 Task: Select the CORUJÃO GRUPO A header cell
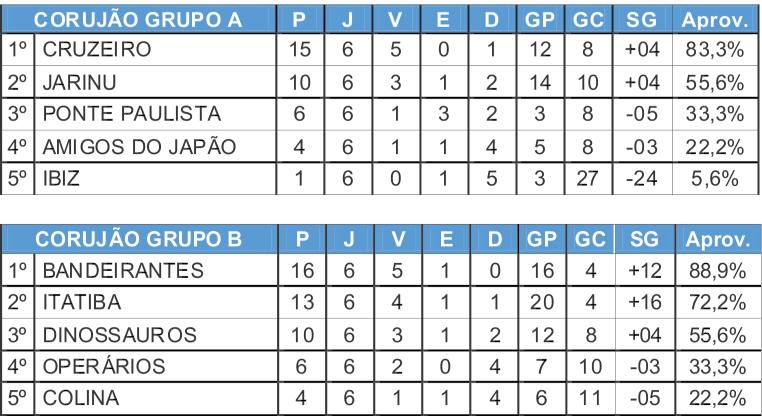pyautogui.click(x=138, y=19)
